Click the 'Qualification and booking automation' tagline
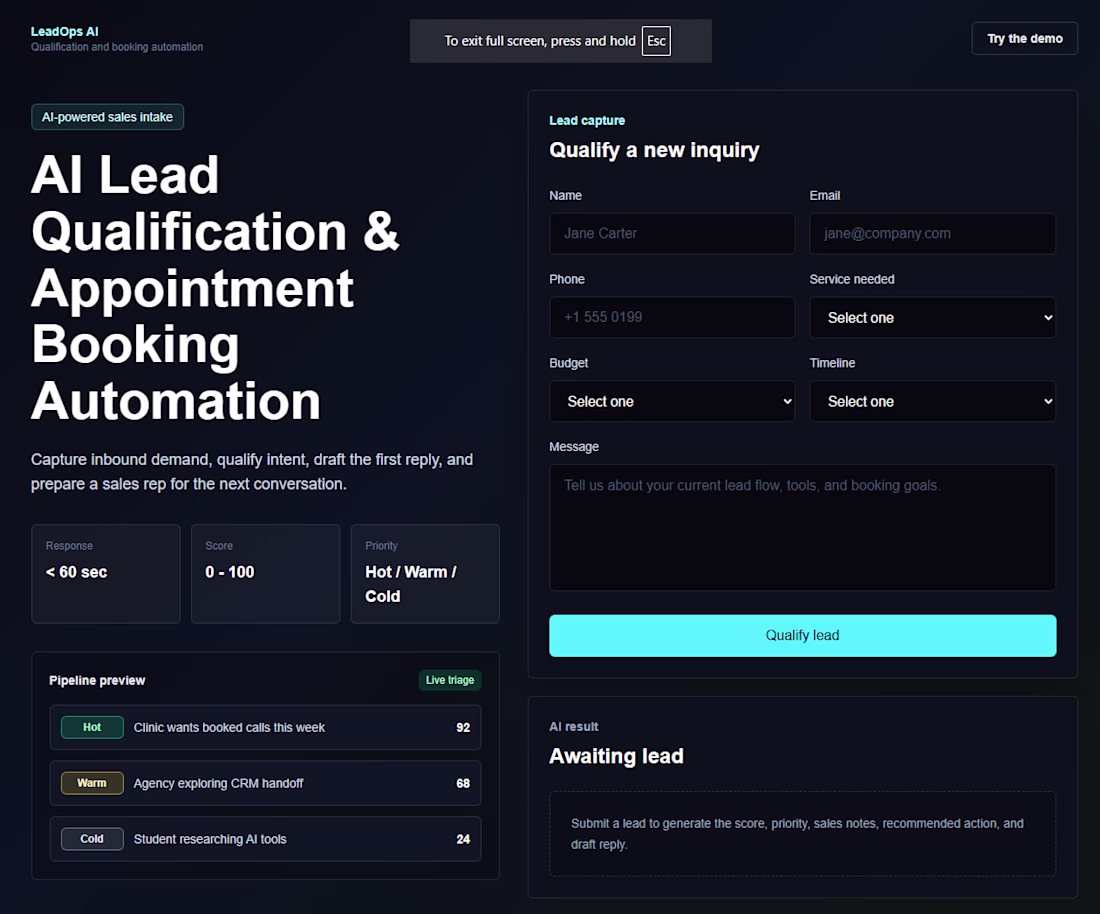 point(117,47)
